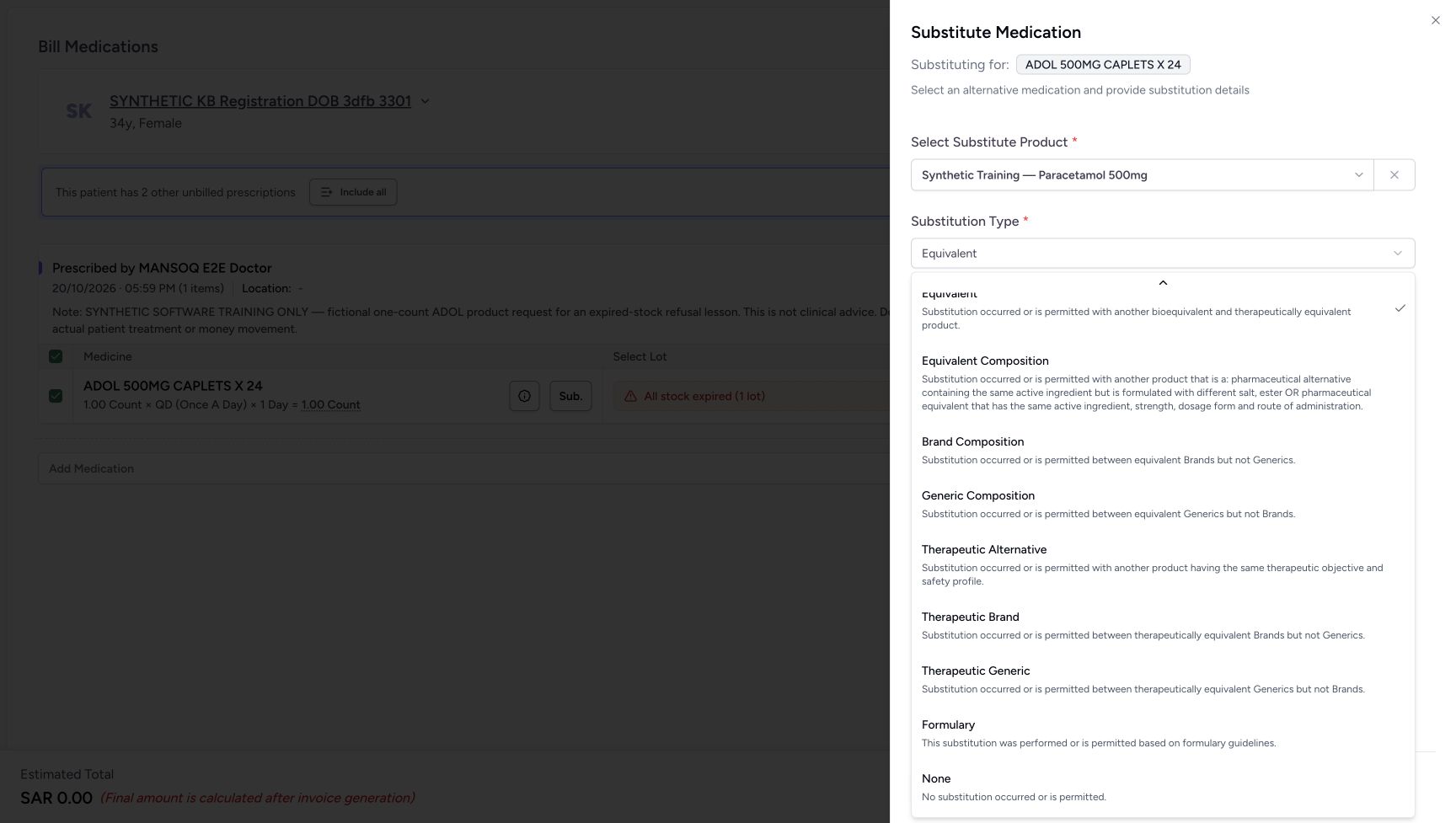Open the Substitution Type combo box

coord(1162,254)
